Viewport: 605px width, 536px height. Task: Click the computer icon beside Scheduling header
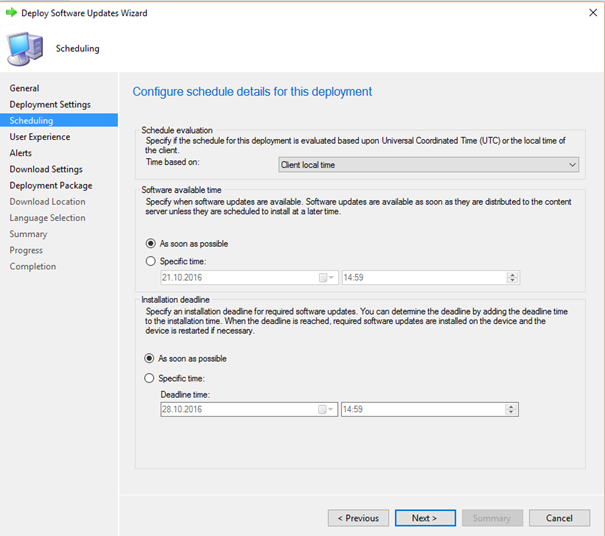click(25, 49)
